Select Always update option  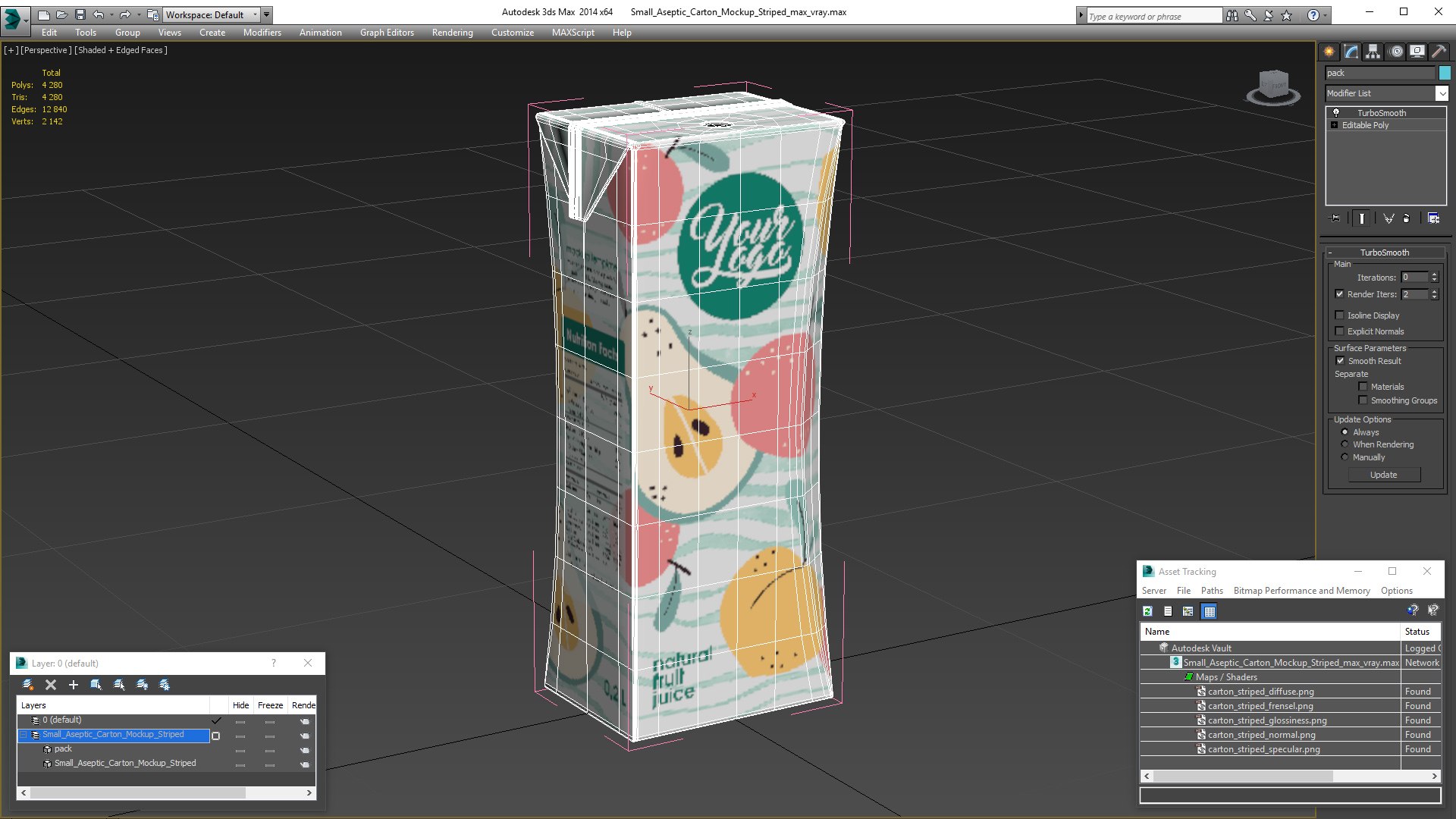coord(1345,432)
